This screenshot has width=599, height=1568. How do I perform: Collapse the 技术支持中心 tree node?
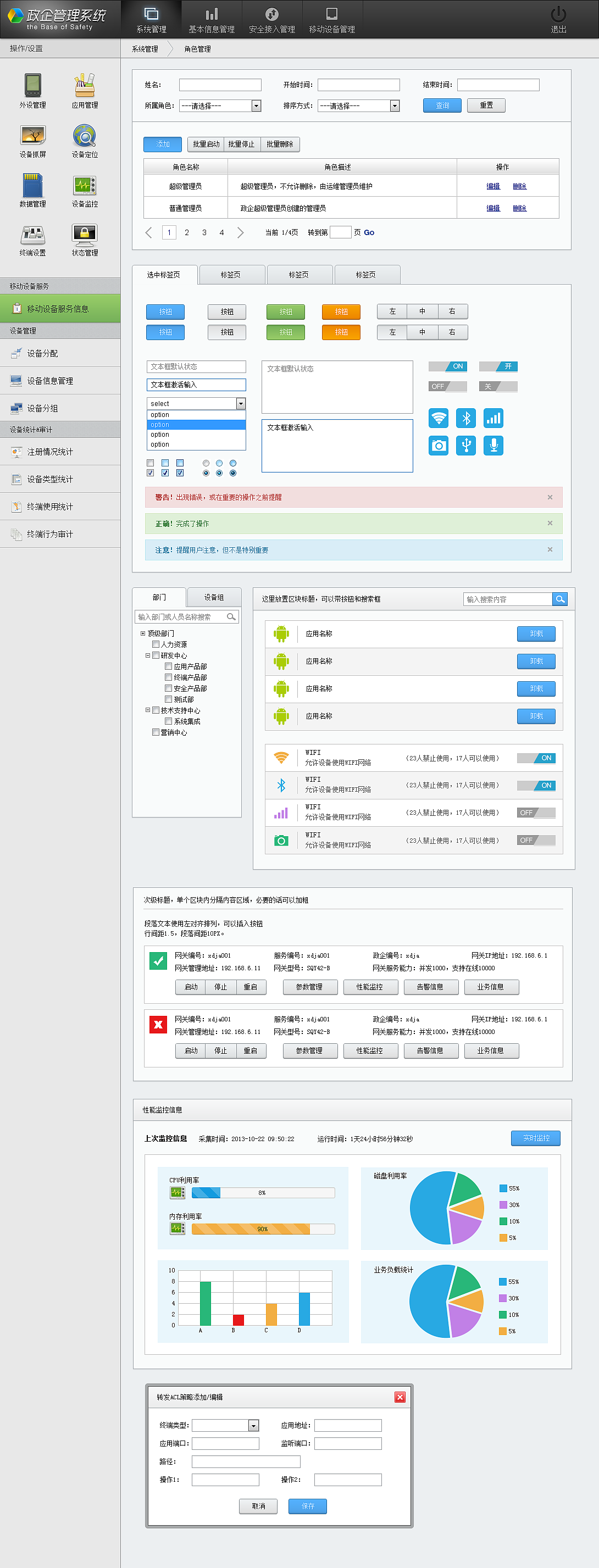[x=147, y=710]
